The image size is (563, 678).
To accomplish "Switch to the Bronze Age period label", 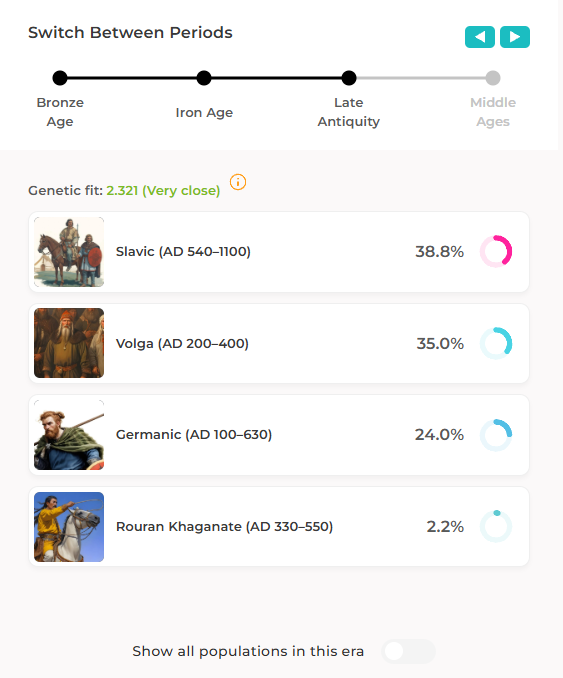I will (x=60, y=112).
